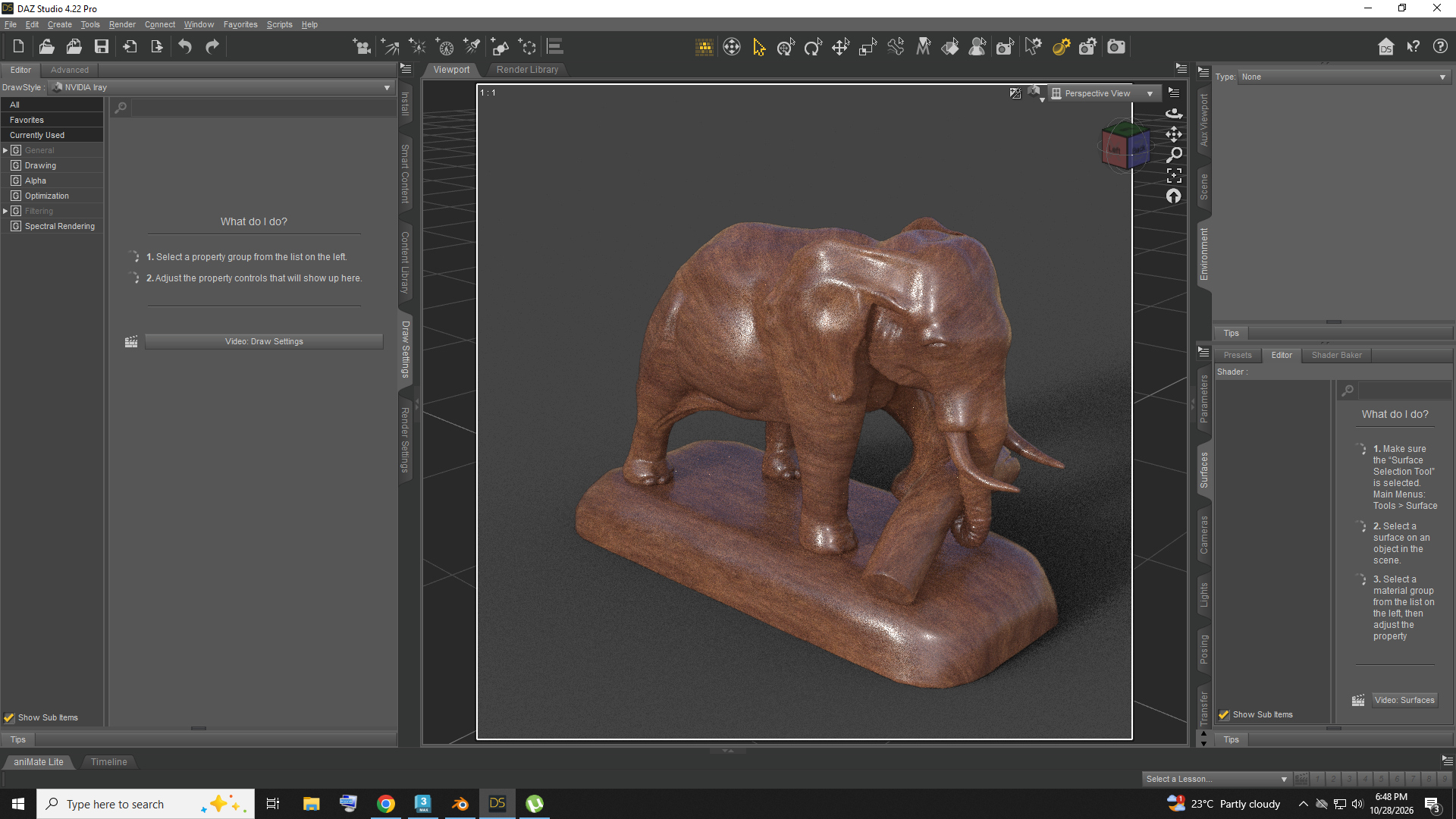Select the Spectral Rendering property group
1456x819 pixels.
(60, 226)
